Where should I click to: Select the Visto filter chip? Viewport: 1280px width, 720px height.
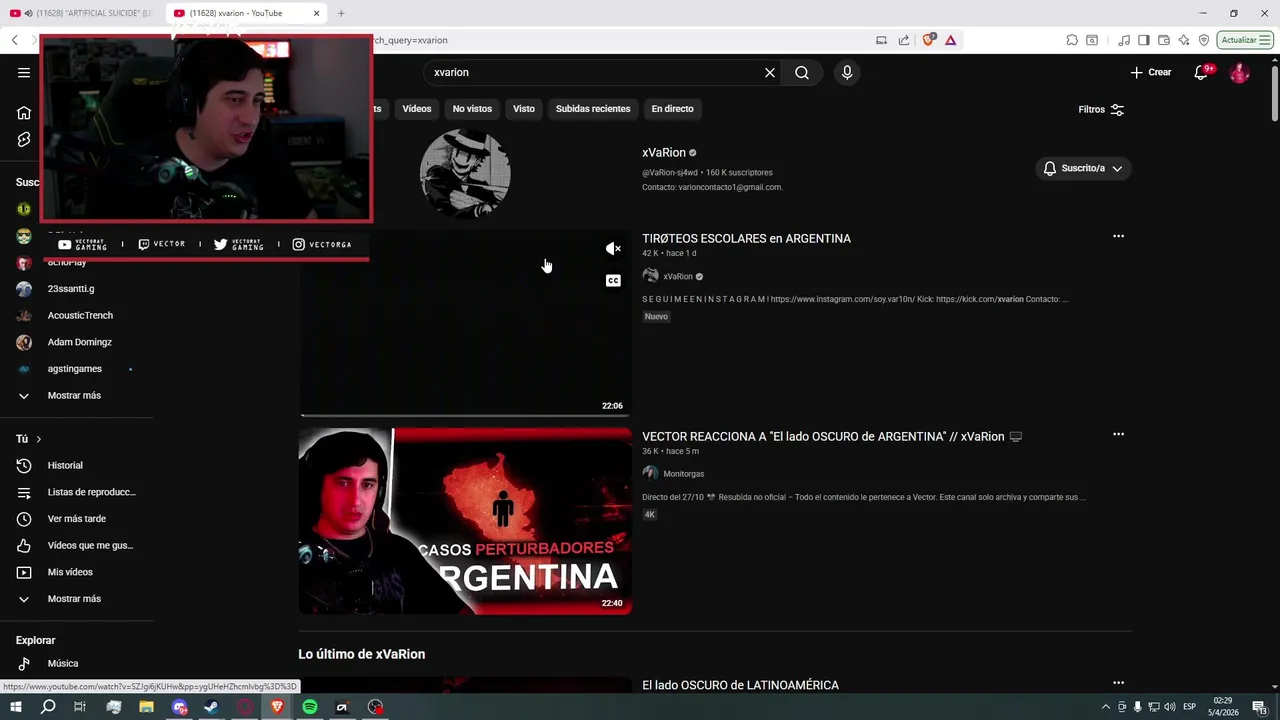pyautogui.click(x=524, y=108)
